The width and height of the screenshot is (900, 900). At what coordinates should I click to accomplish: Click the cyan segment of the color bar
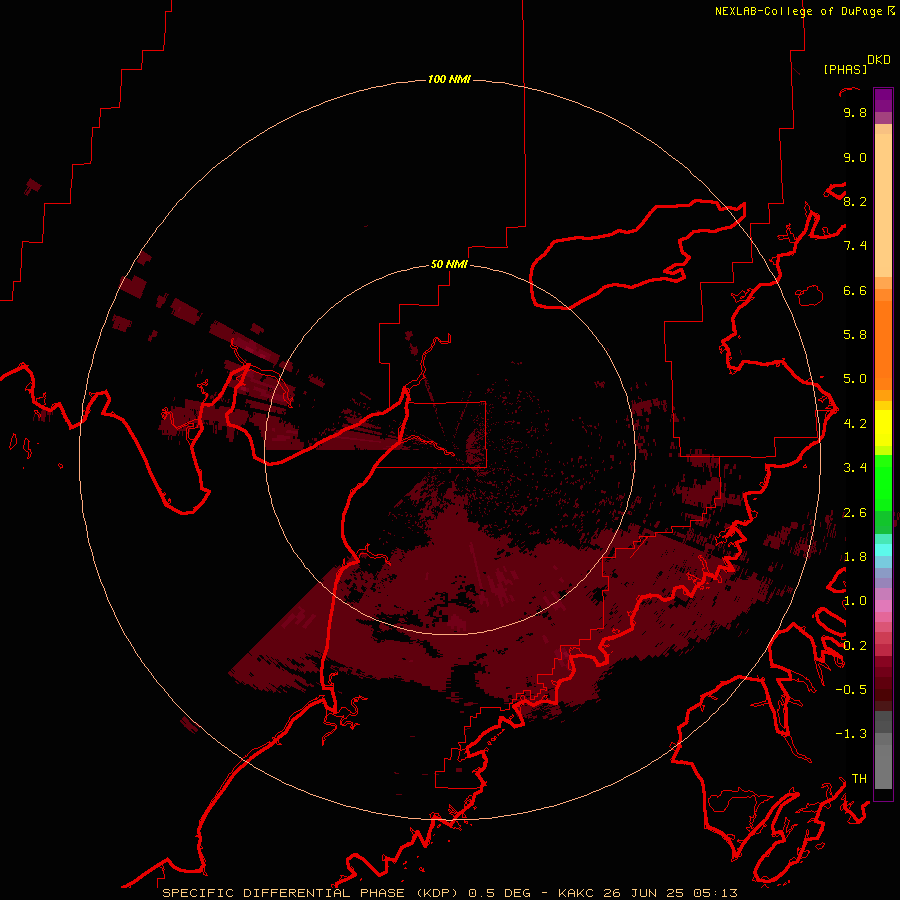click(x=883, y=550)
